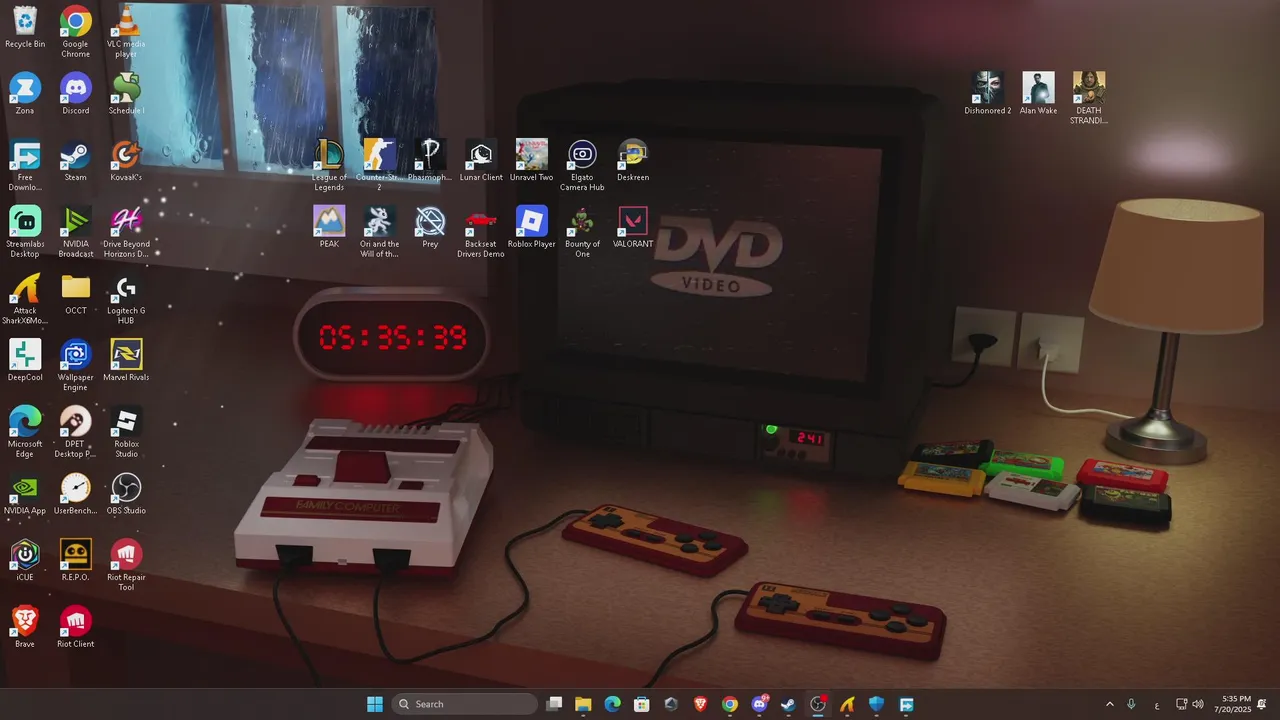Viewport: 1280px width, 720px height.
Task: Select Ori and the Will of the Wisps
Action: pyautogui.click(x=379, y=232)
